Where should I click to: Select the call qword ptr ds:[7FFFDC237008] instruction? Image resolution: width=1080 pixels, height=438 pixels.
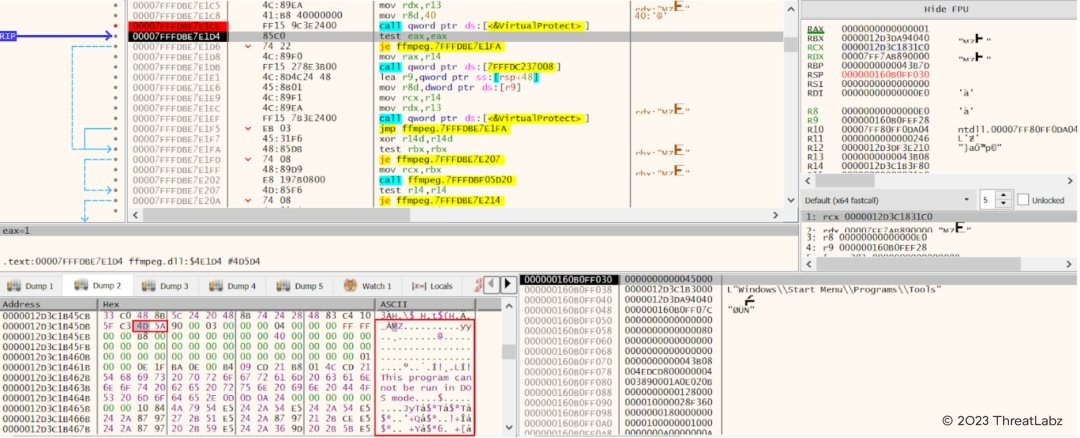pyautogui.click(x=470, y=67)
